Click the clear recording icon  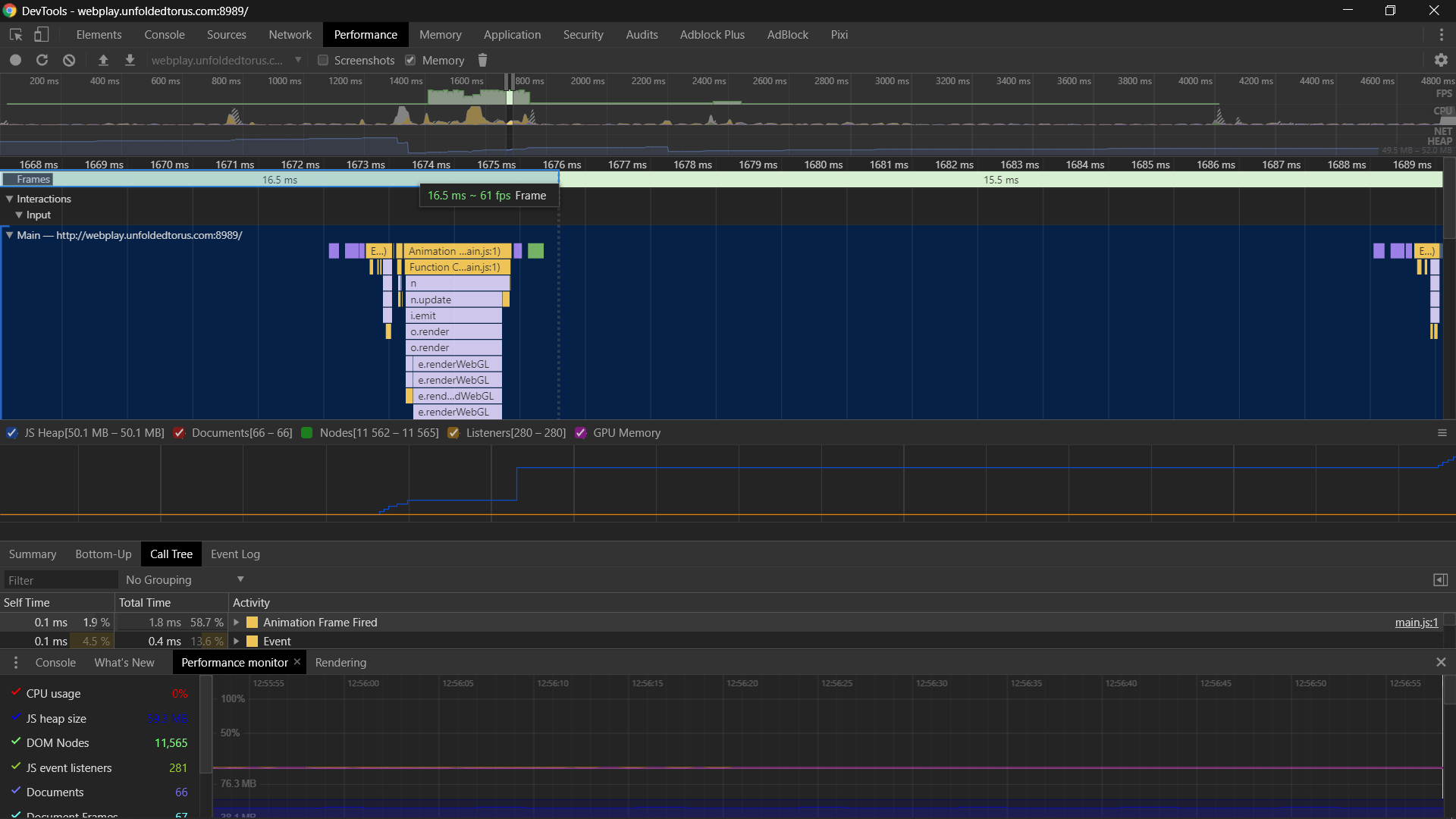coord(69,60)
